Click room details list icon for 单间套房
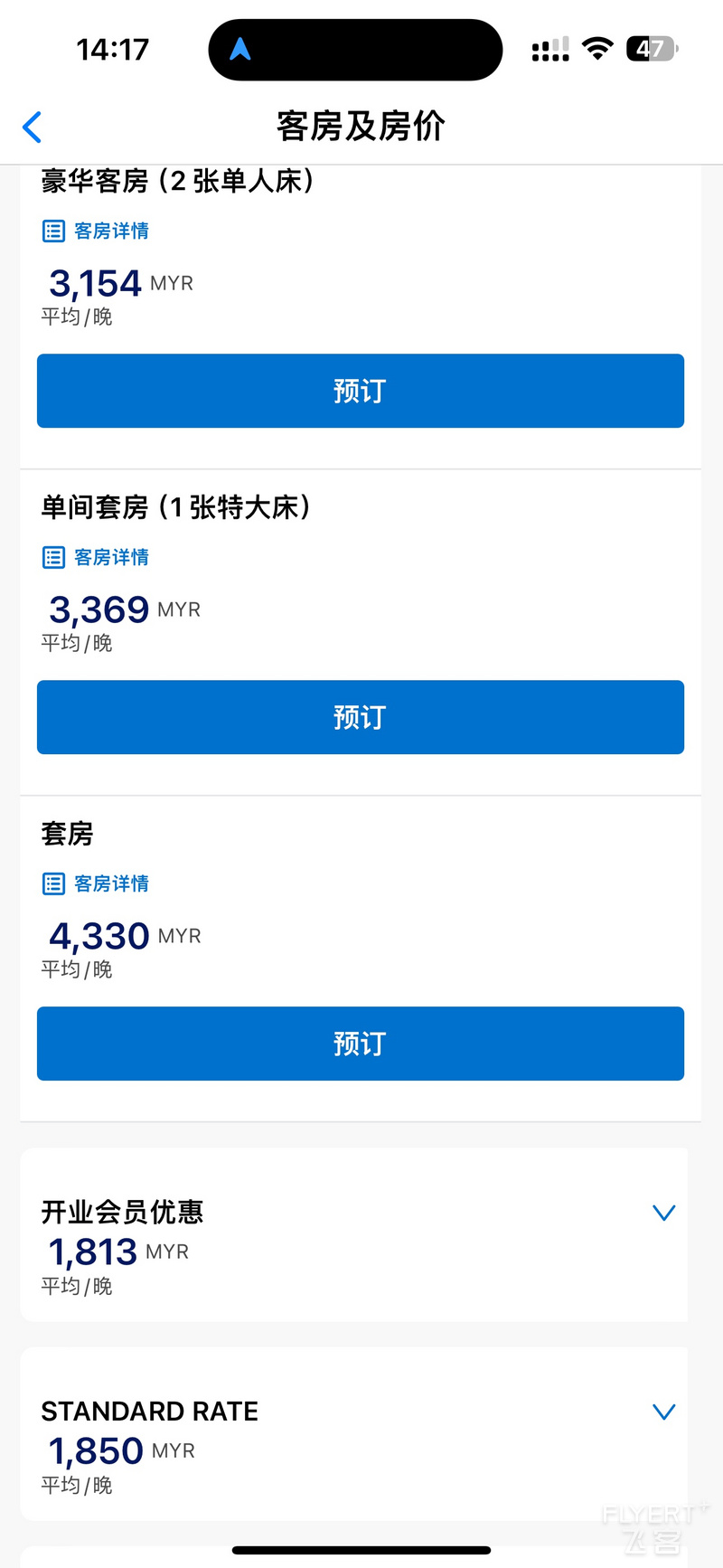Image resolution: width=723 pixels, height=1568 pixels. click(x=53, y=558)
